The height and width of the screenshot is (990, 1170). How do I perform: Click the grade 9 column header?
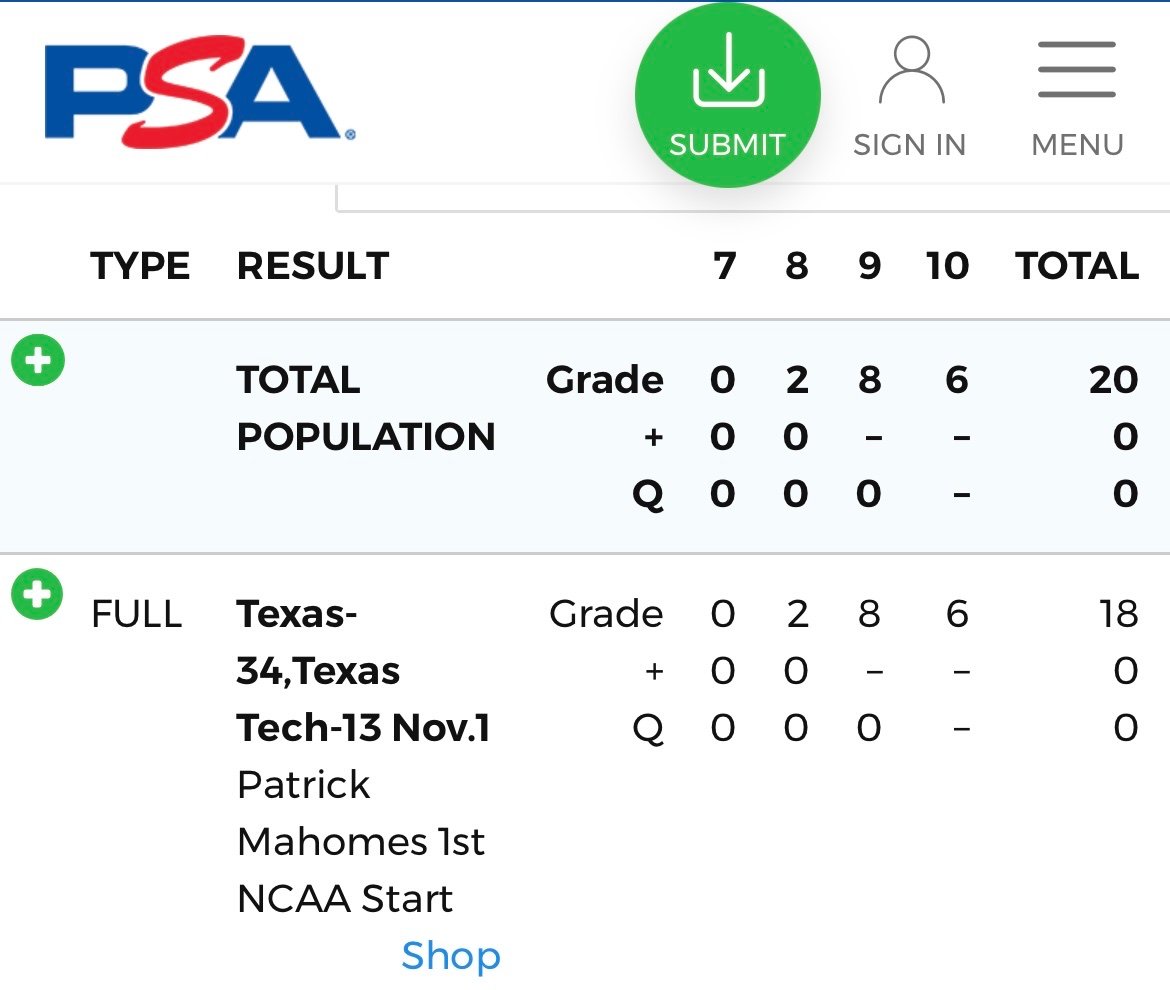point(870,266)
